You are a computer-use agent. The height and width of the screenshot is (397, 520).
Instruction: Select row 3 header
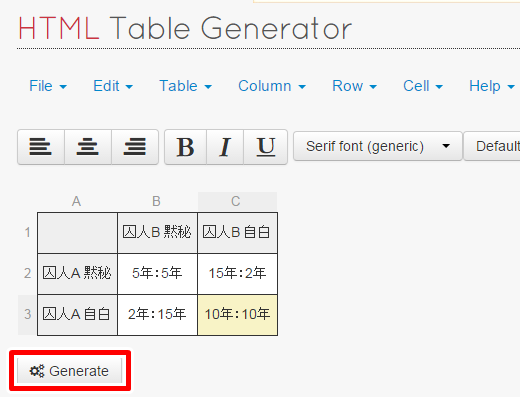pos(27,314)
